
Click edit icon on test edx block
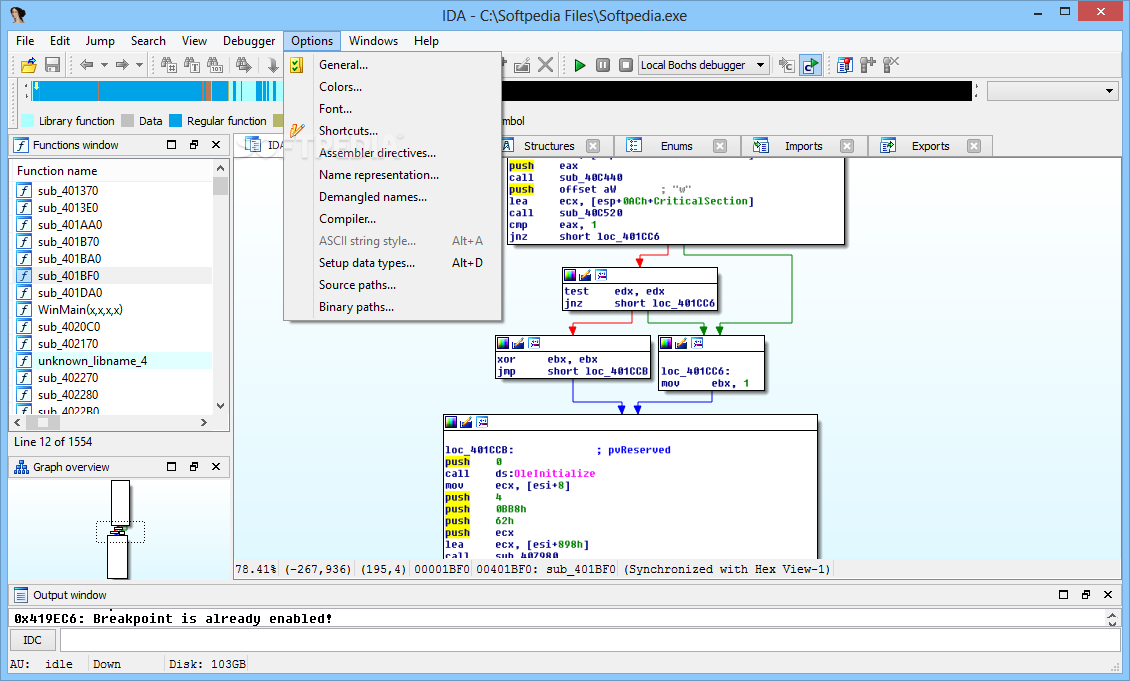tap(585, 275)
